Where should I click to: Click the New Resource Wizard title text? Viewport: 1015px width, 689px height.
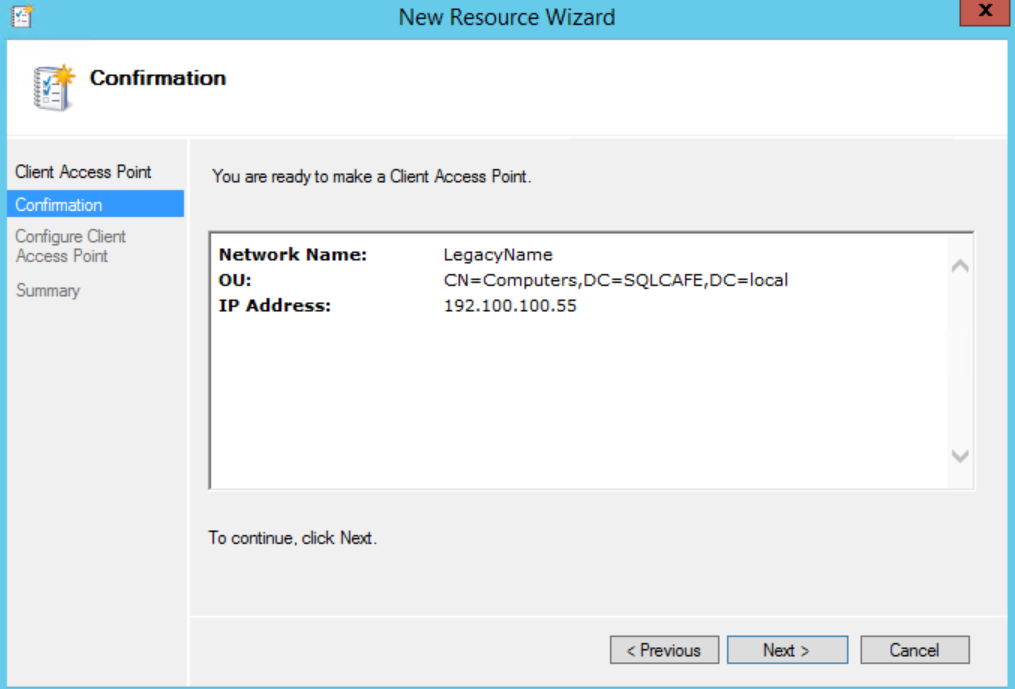(x=507, y=17)
